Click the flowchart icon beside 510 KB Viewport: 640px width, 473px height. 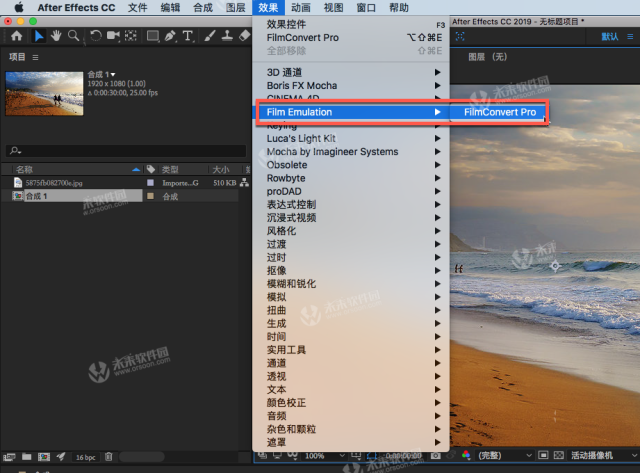click(x=244, y=182)
